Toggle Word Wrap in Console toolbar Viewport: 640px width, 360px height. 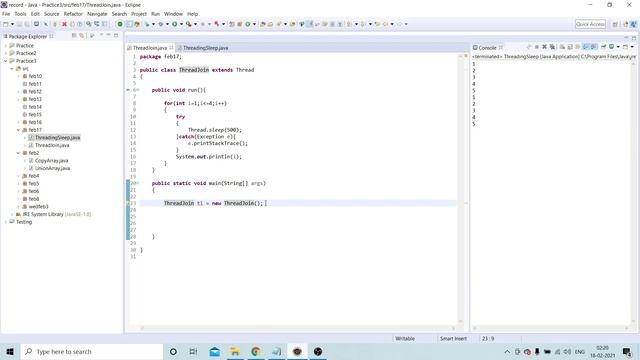[578, 47]
